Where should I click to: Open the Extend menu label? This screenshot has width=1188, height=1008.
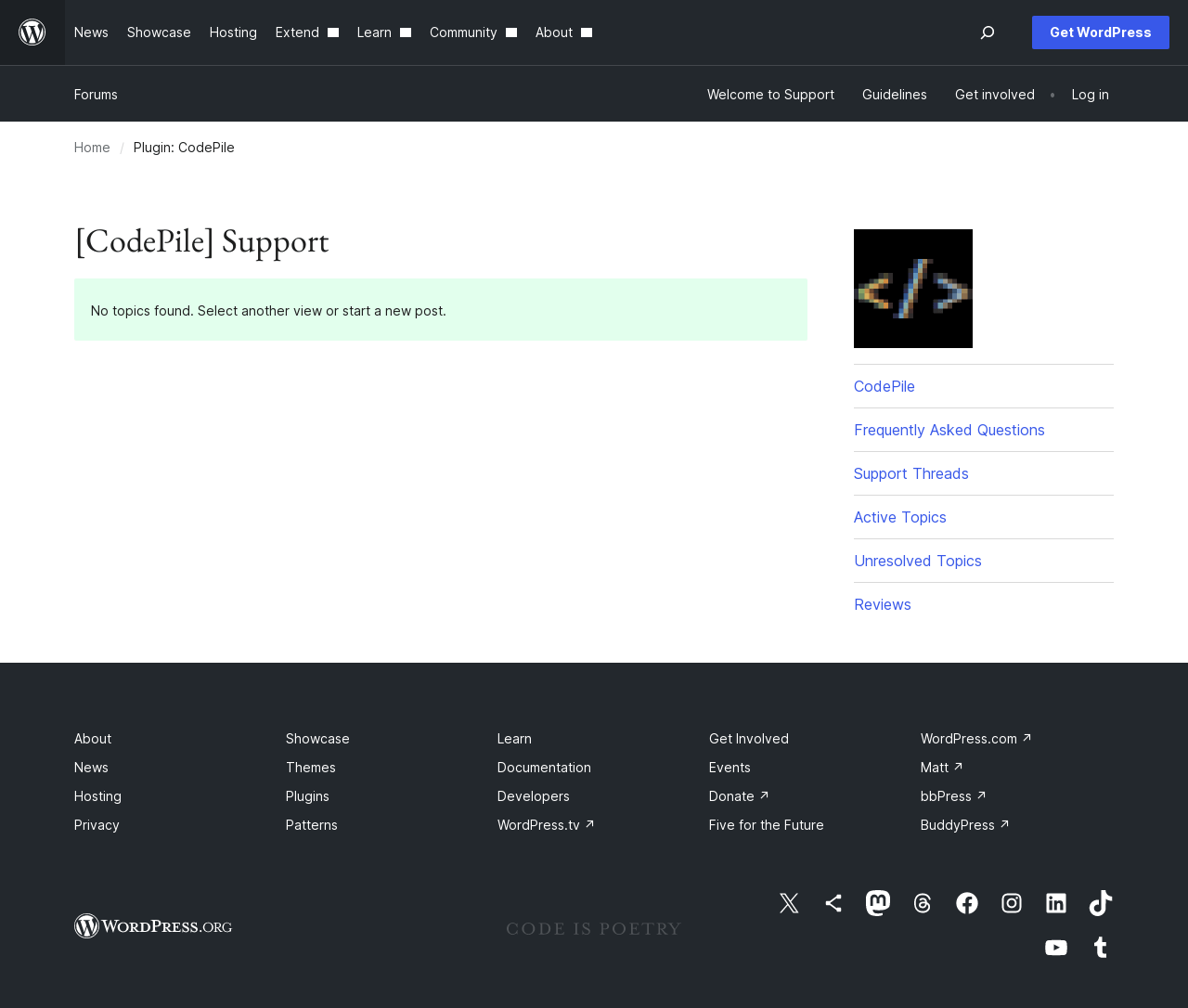click(297, 32)
